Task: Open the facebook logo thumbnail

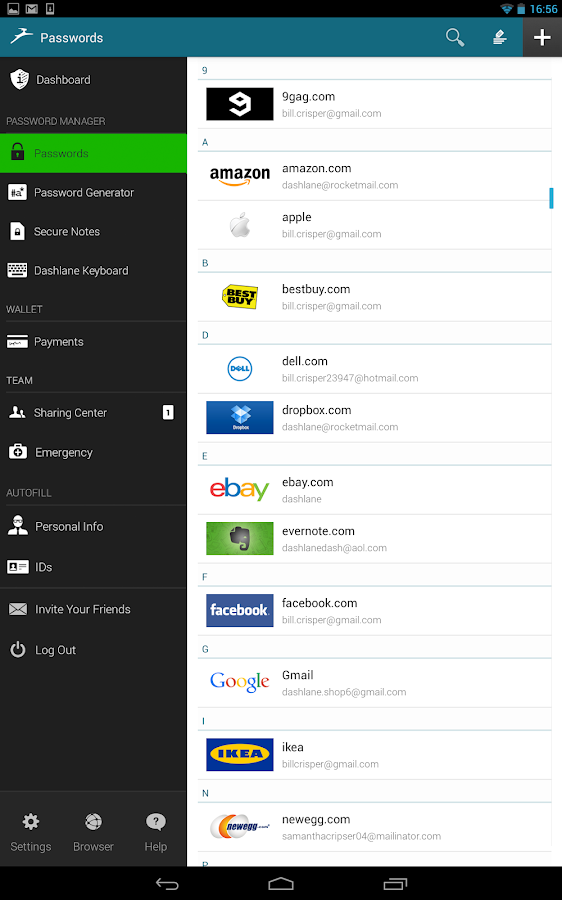Action: pyautogui.click(x=239, y=610)
